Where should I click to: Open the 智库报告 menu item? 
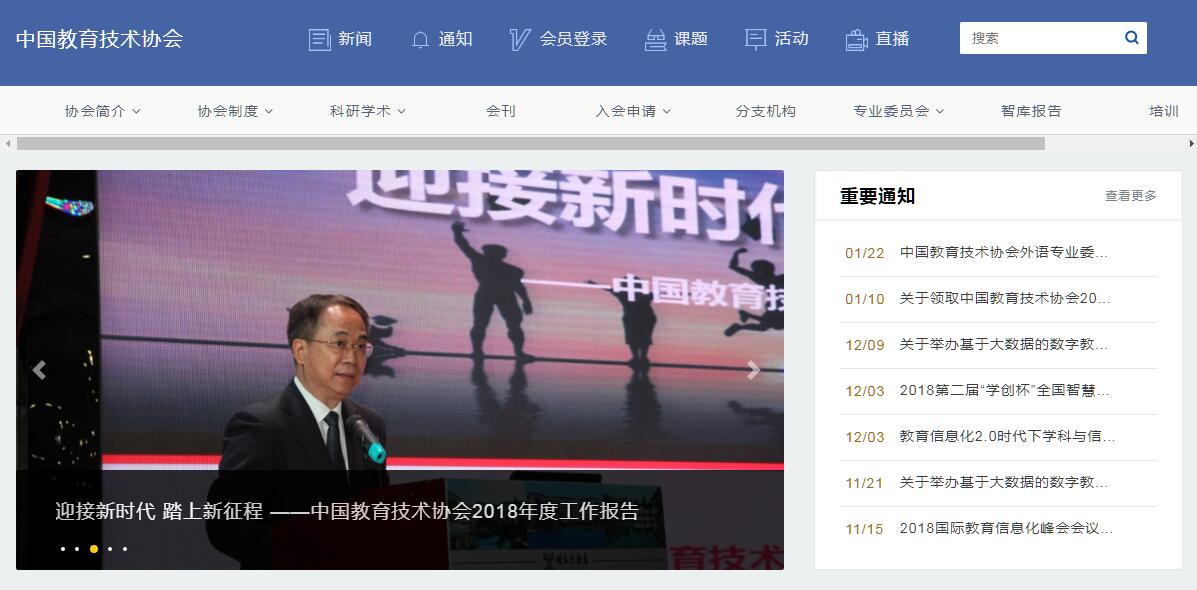coord(1031,111)
